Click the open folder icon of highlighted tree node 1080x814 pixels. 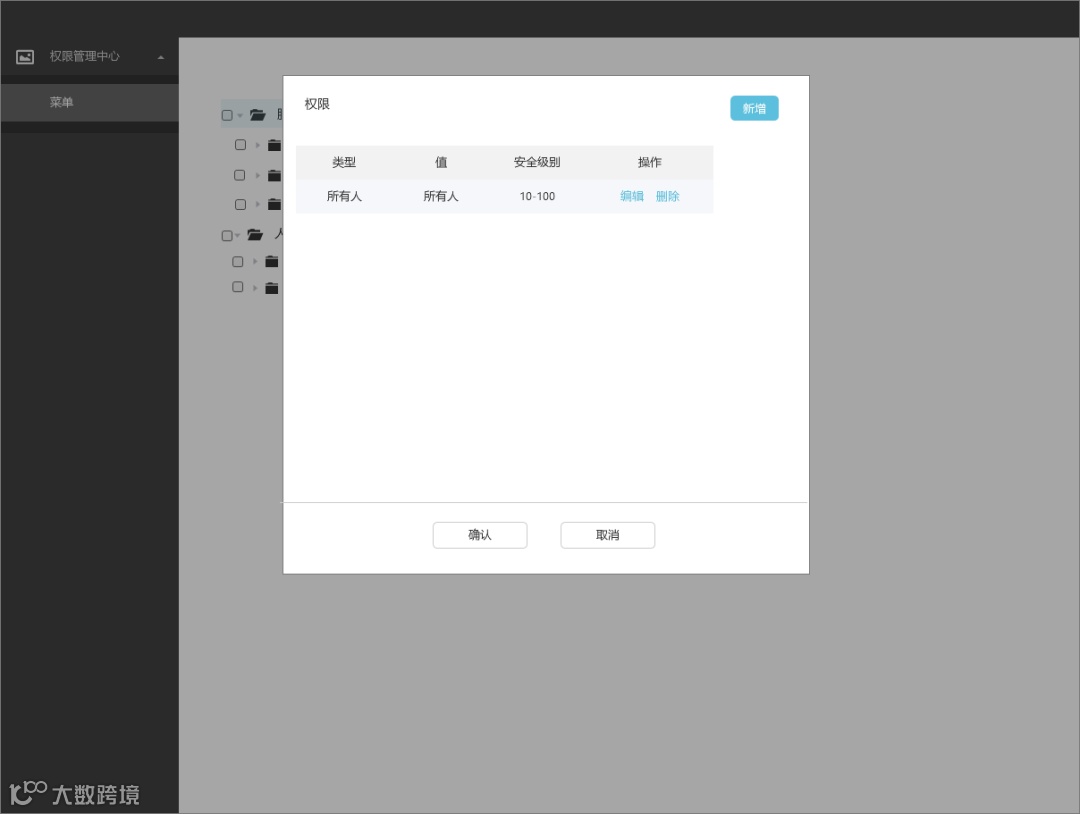[x=258, y=115]
